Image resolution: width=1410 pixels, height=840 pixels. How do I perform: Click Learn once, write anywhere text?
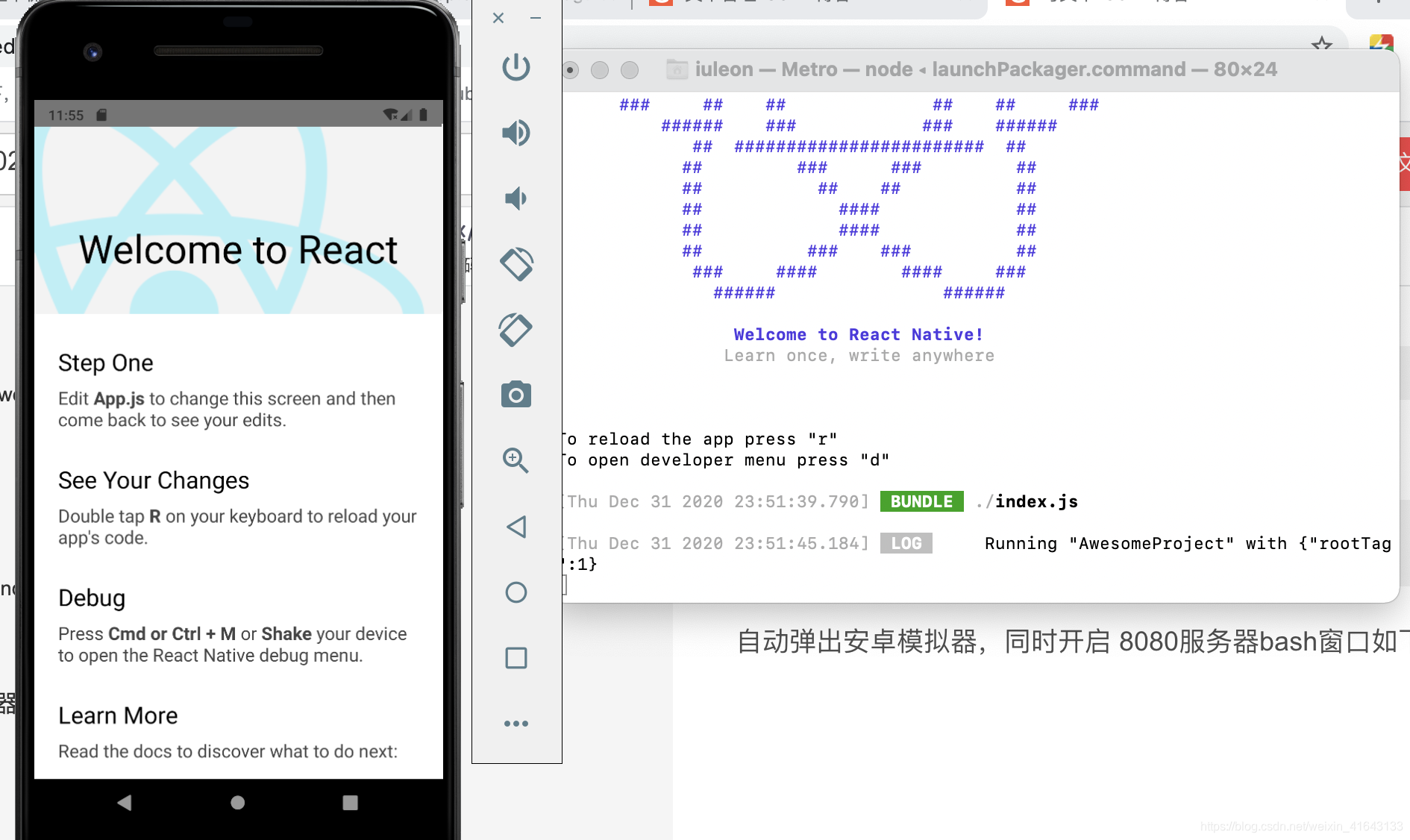(x=859, y=356)
